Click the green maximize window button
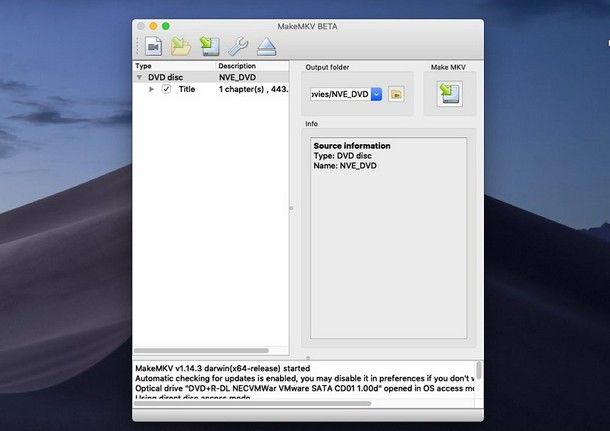Viewport: 610px width, 431px height. 166,26
